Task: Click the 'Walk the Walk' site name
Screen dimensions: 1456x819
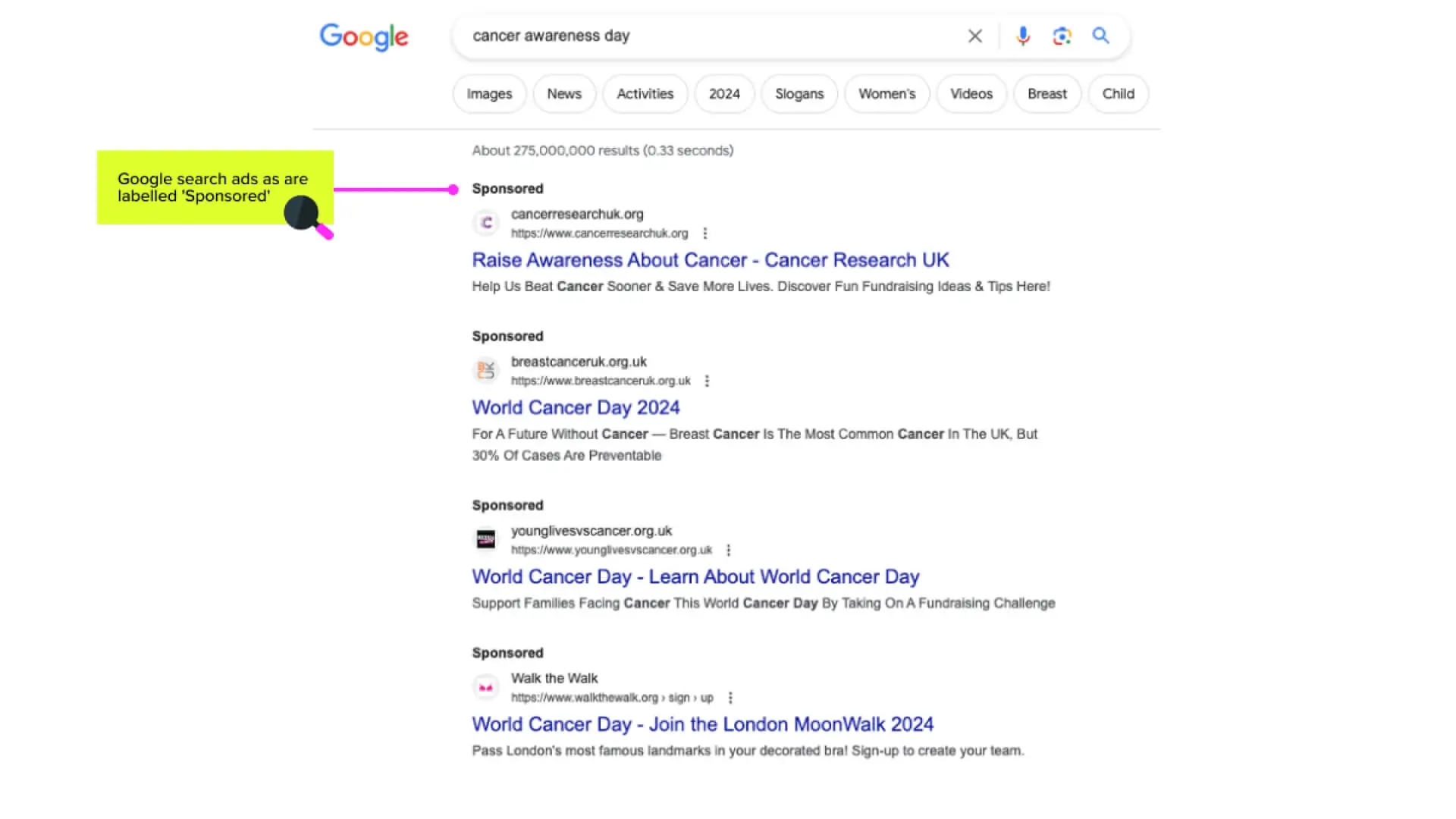Action: tap(554, 679)
